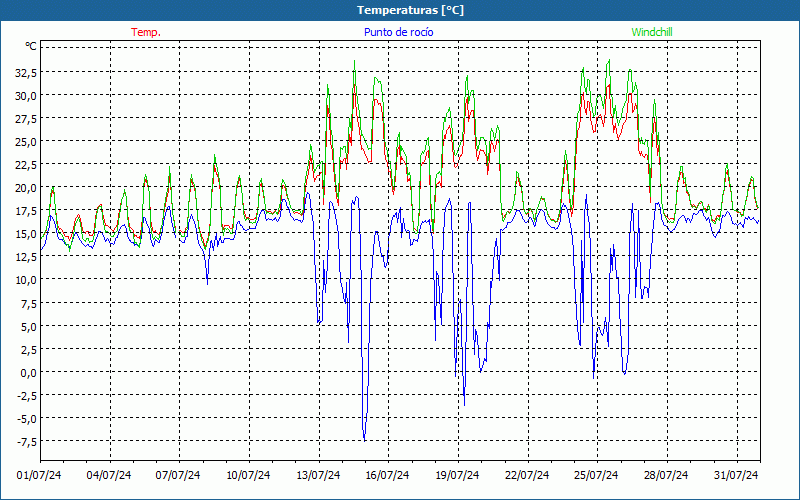Click the 28/07/24 date label
Viewport: 800px width, 500px height.
[x=666, y=475]
